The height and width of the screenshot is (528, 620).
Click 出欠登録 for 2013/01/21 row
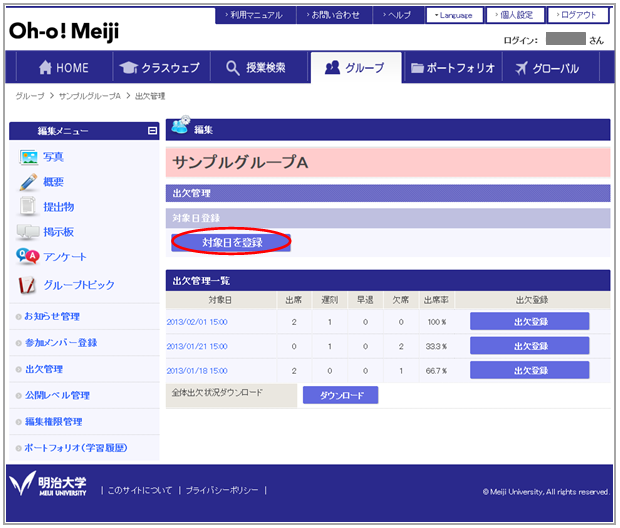[x=530, y=346]
